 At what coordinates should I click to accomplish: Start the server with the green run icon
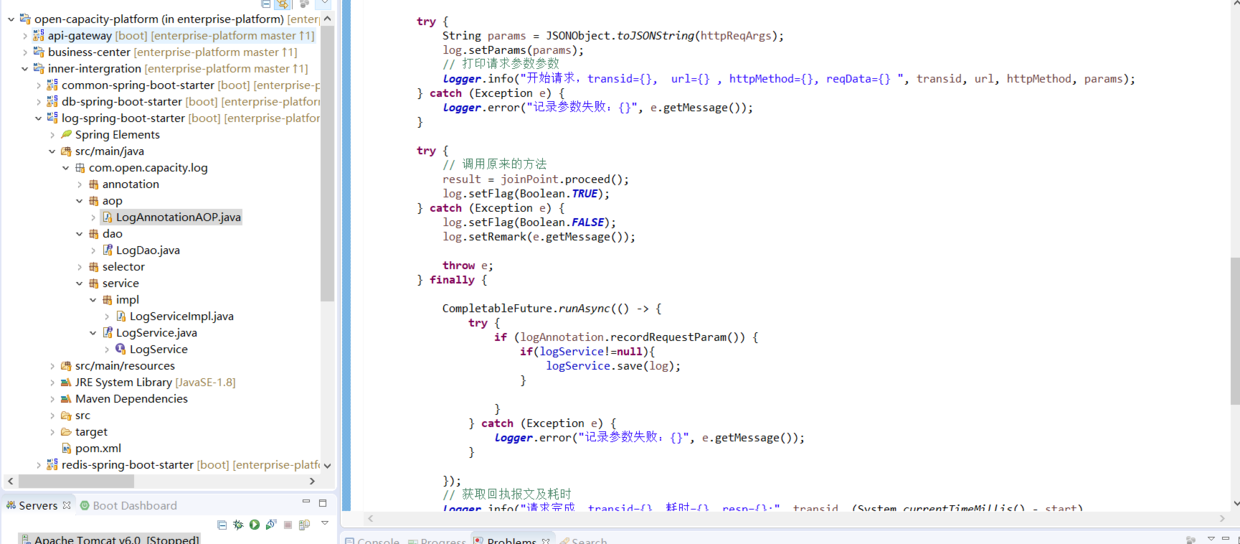point(255,524)
